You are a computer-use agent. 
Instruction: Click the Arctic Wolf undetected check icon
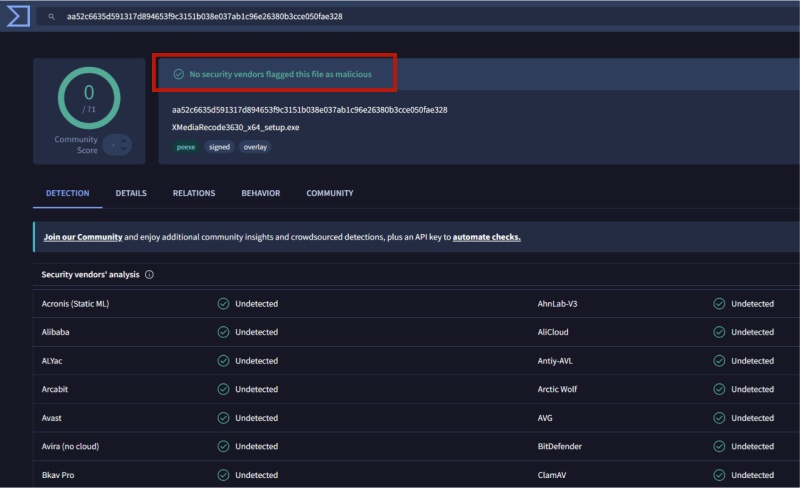click(719, 389)
